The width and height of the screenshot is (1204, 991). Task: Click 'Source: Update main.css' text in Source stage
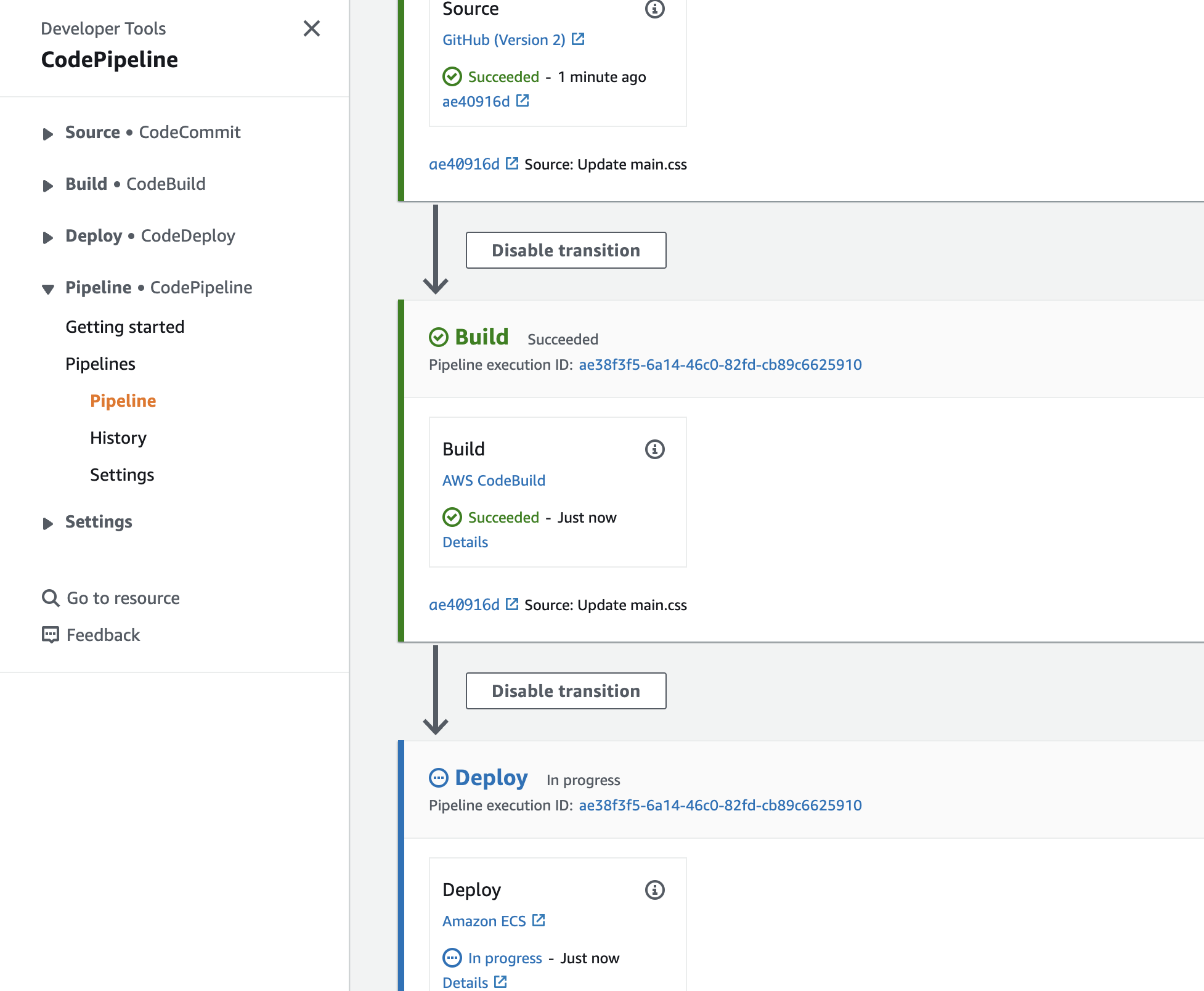pyautogui.click(x=606, y=164)
